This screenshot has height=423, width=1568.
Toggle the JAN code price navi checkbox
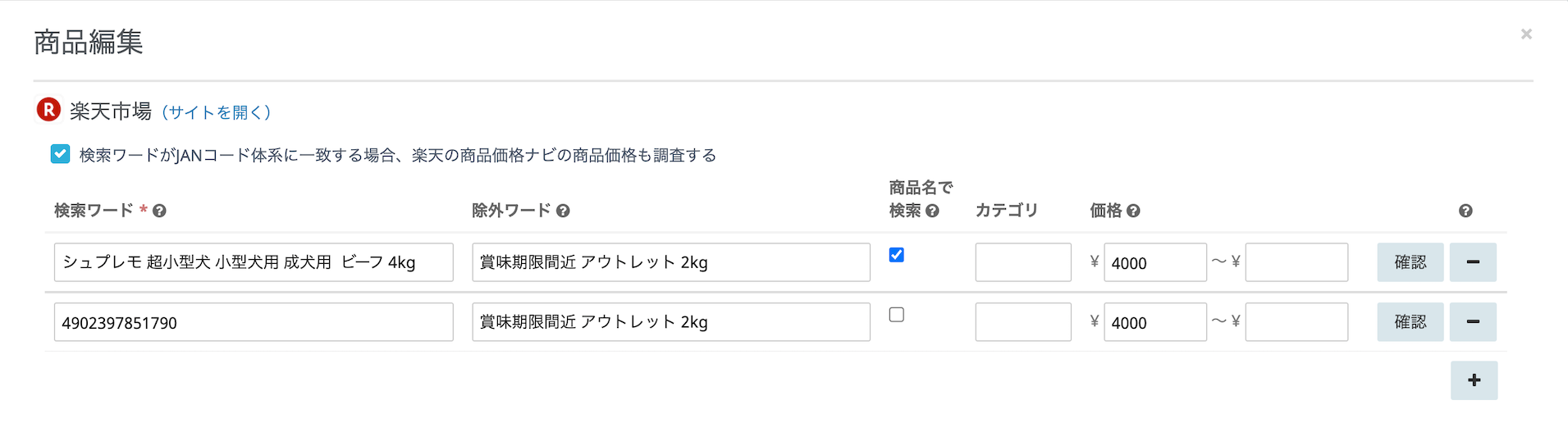click(x=60, y=154)
